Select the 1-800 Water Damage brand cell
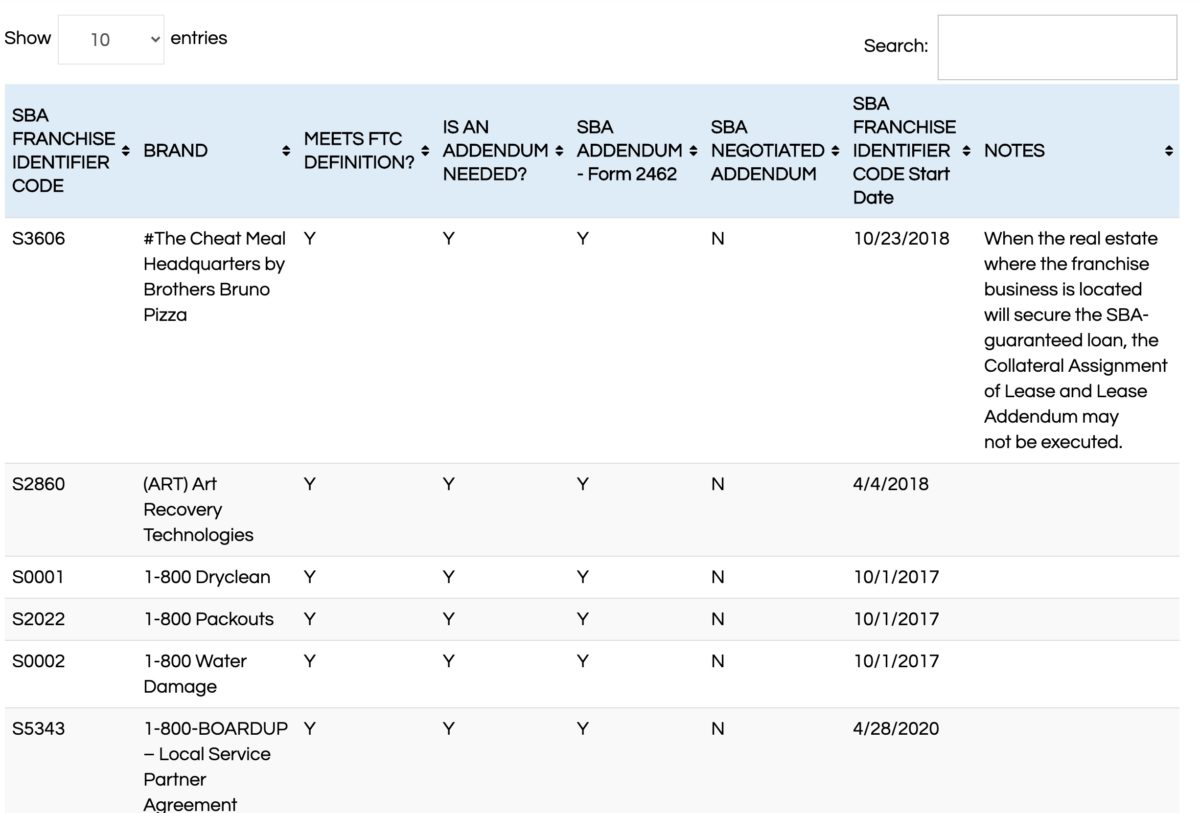The height and width of the screenshot is (813, 1200). 195,673
